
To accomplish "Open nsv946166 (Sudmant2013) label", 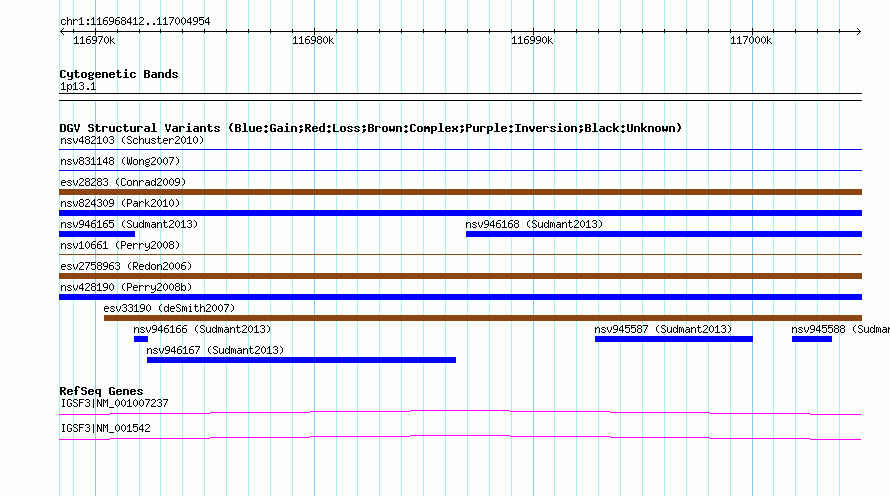I will (202, 329).
